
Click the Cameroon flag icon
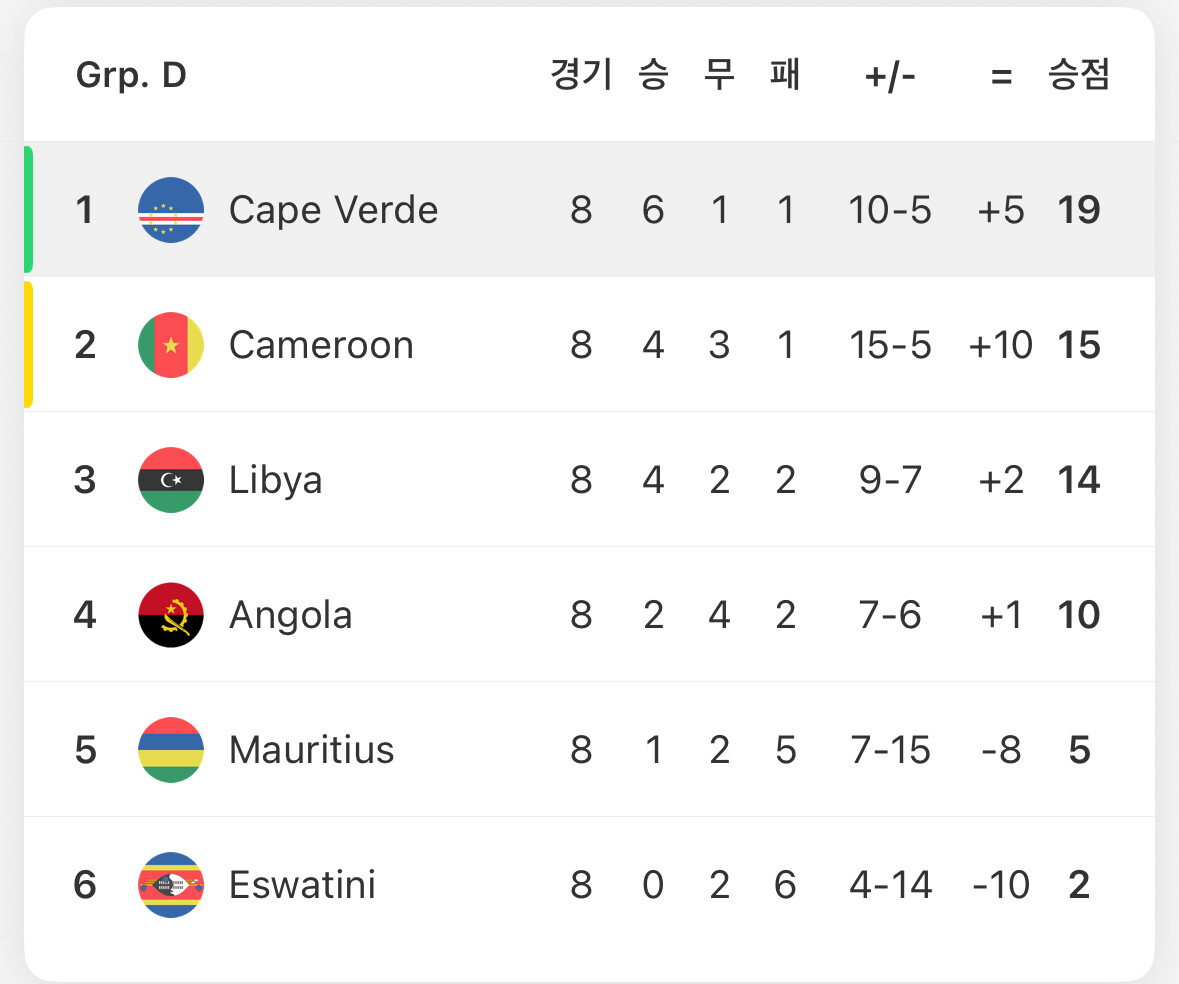pyautogui.click(x=171, y=345)
